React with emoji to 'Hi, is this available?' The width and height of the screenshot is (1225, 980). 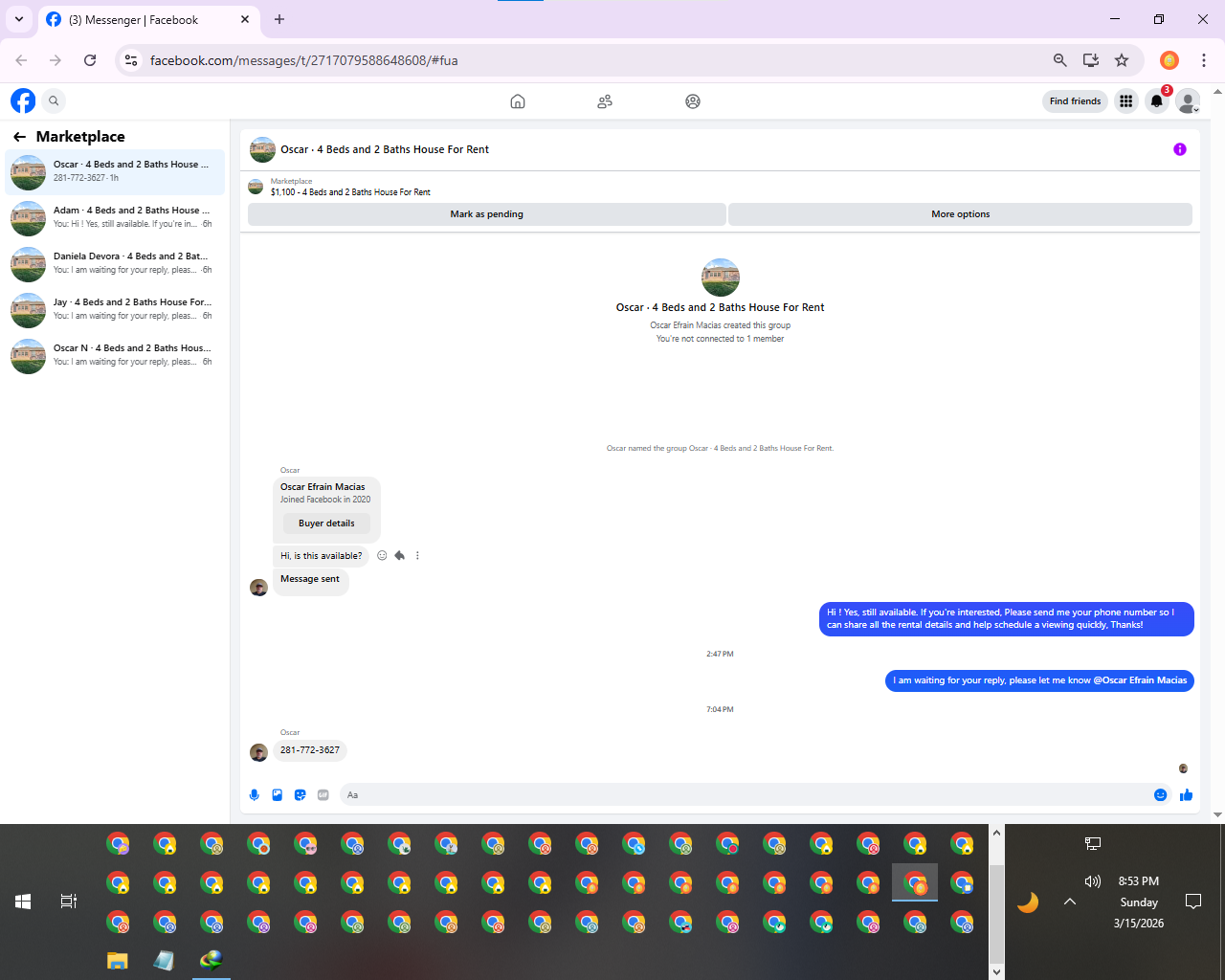(382, 556)
